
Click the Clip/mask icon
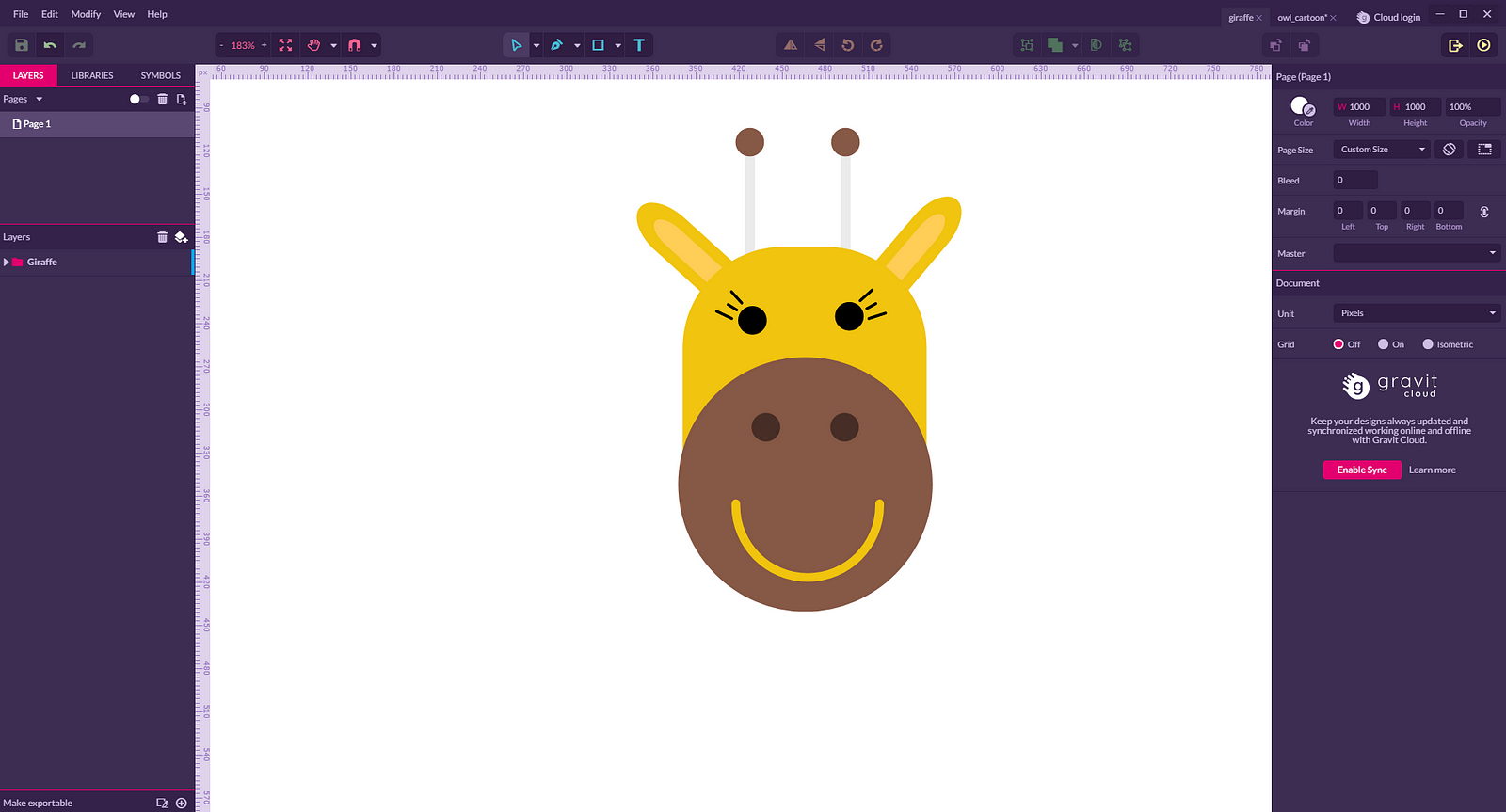point(1097,45)
